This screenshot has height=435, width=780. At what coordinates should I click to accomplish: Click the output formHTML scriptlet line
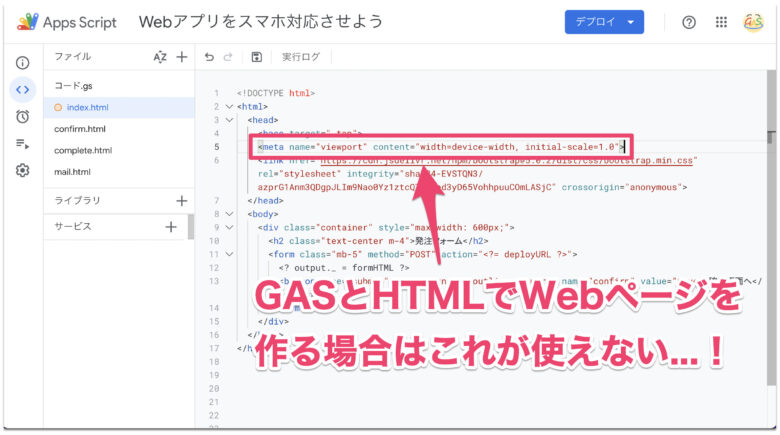click(x=344, y=268)
